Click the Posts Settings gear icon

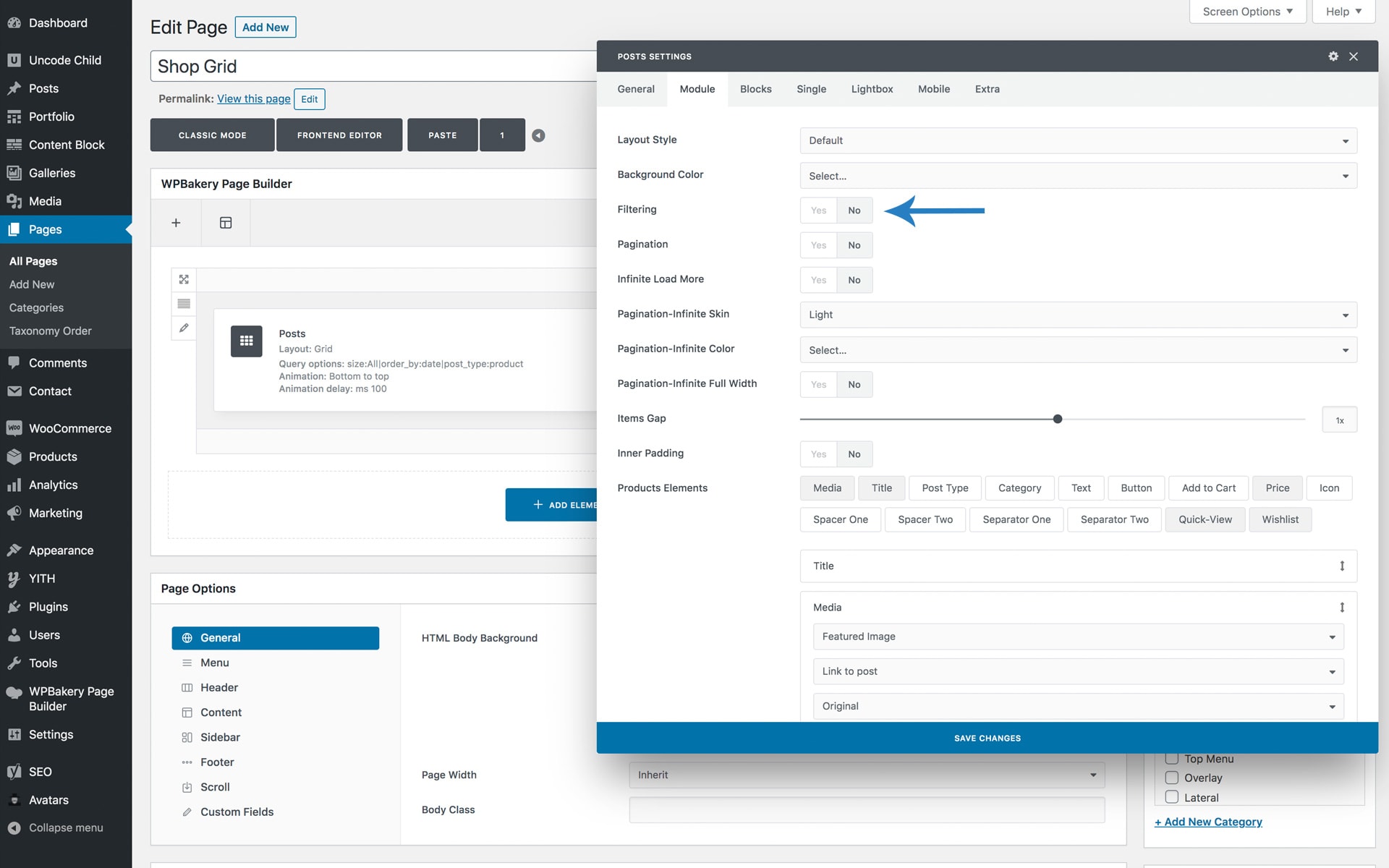[x=1333, y=56]
